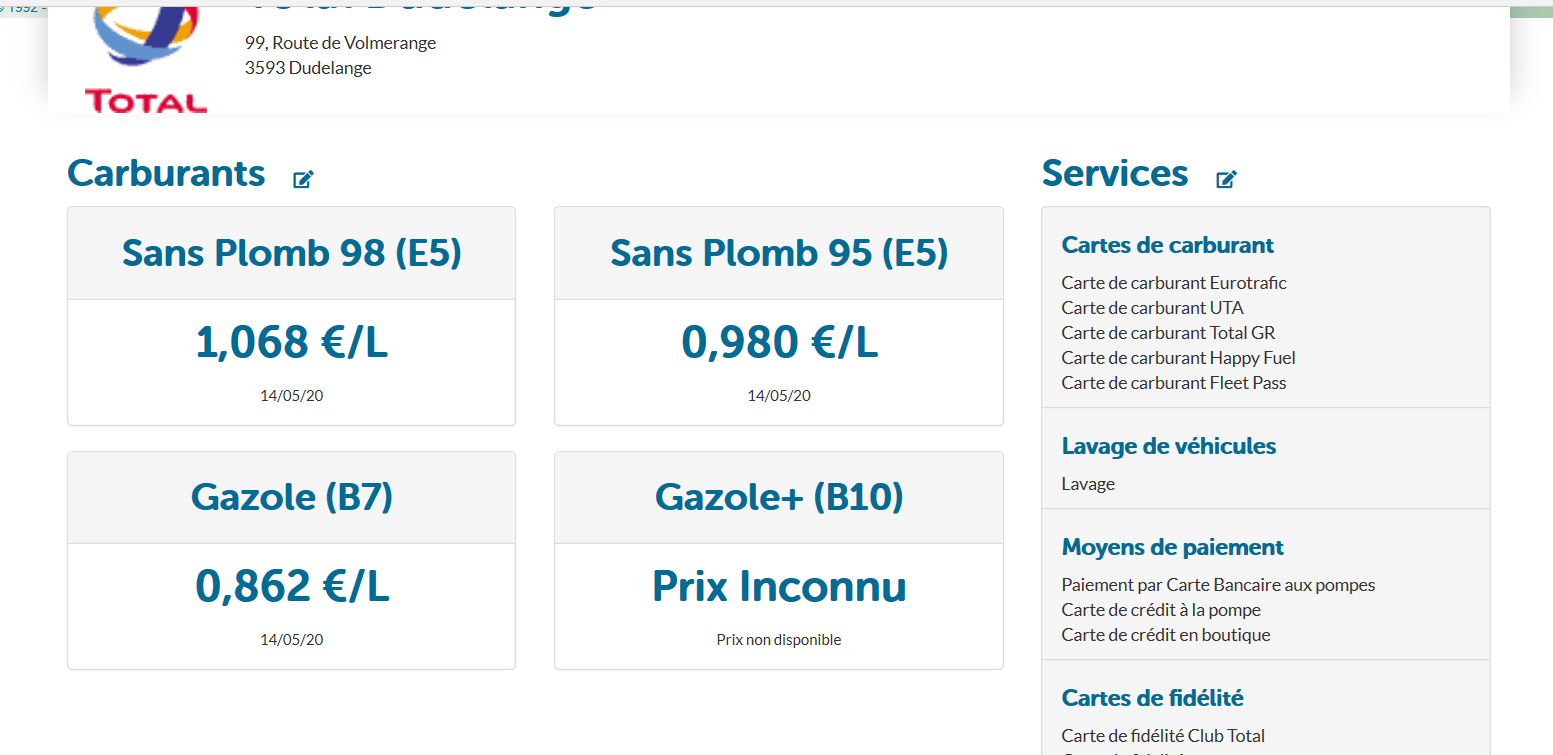The width and height of the screenshot is (1553, 755).
Task: Click the Moyens de paiement heading
Action: (1172, 547)
